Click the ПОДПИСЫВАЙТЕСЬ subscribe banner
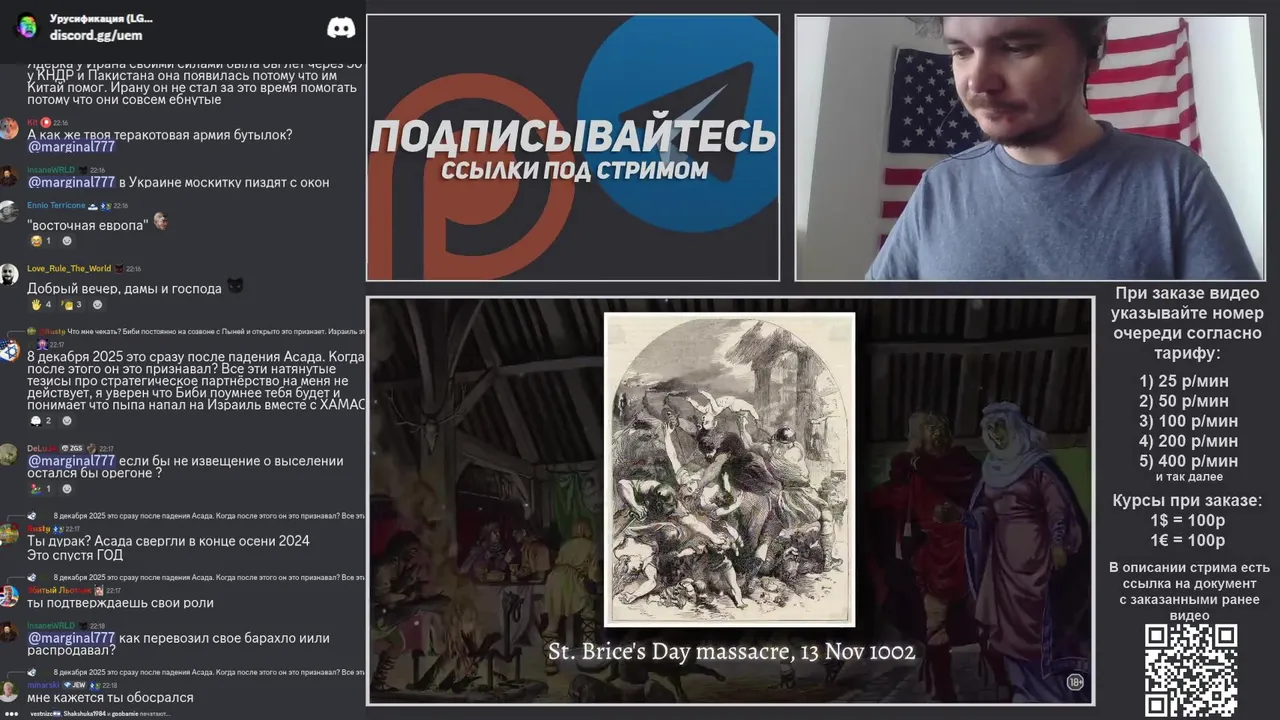 (x=573, y=148)
